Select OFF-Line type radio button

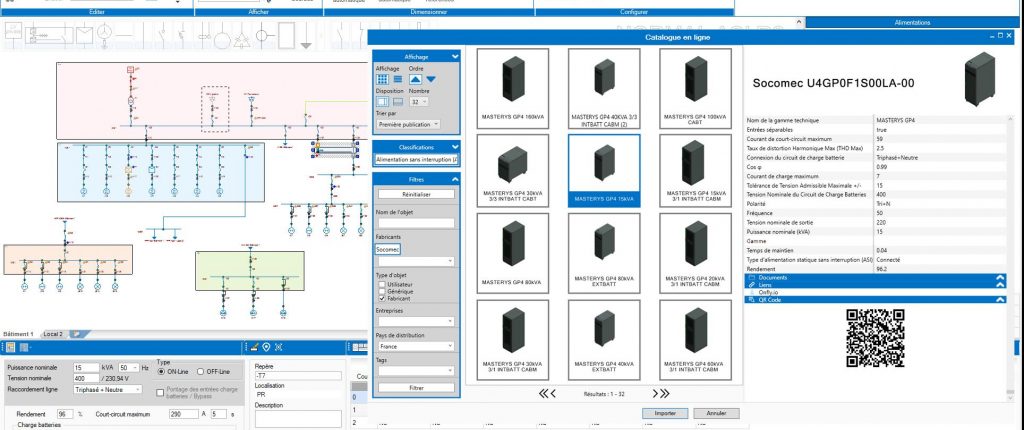[200, 372]
